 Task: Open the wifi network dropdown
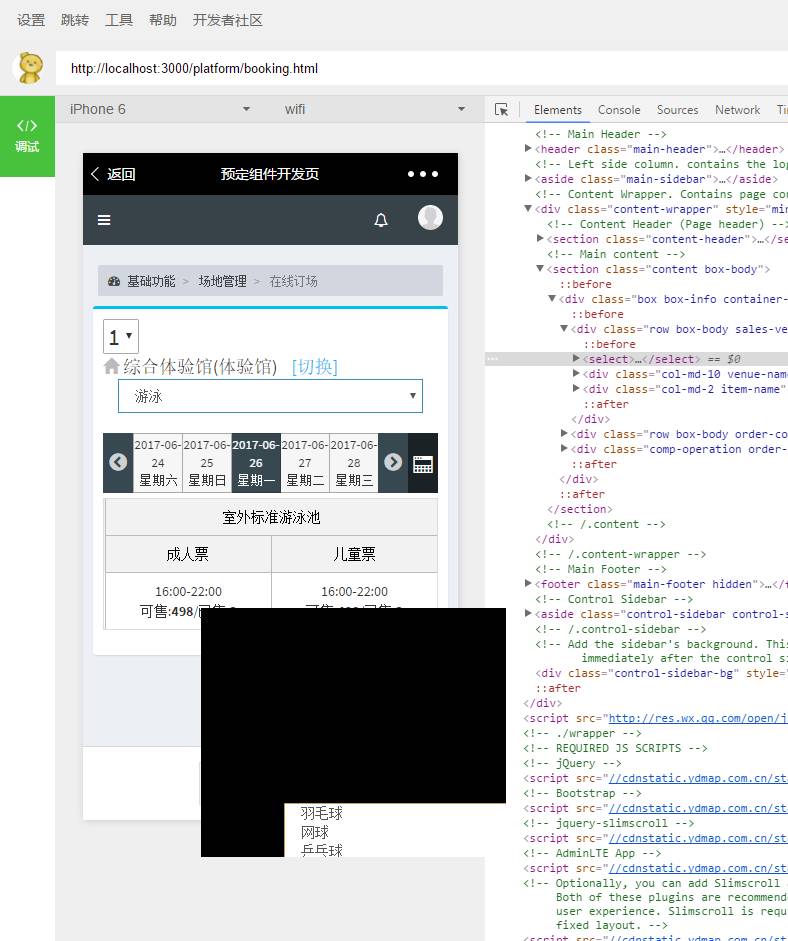point(375,109)
